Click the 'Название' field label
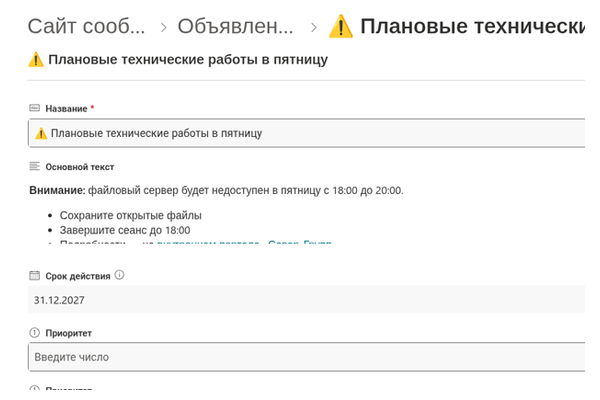 pos(66,109)
